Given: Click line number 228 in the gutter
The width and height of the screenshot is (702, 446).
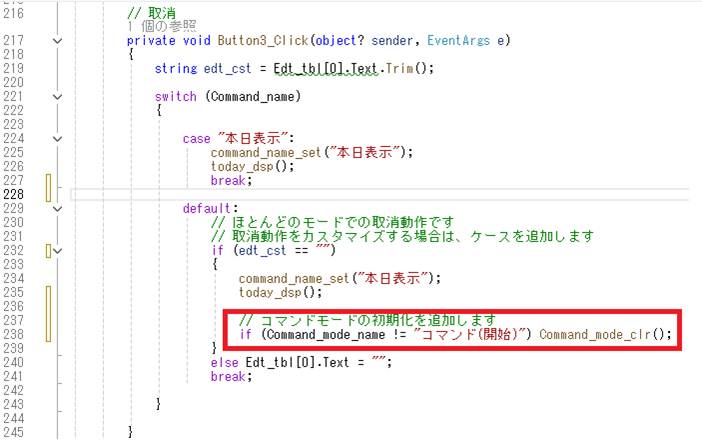Looking at the screenshot, I should point(16,194).
